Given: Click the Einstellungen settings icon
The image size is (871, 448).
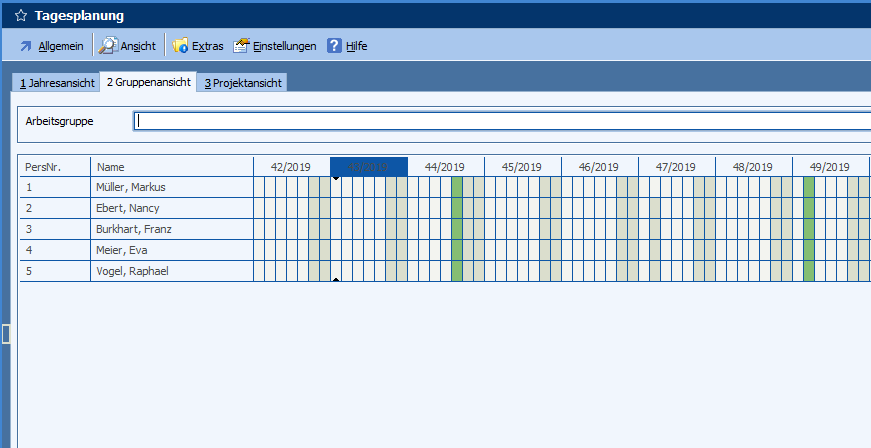Looking at the screenshot, I should 241,46.
